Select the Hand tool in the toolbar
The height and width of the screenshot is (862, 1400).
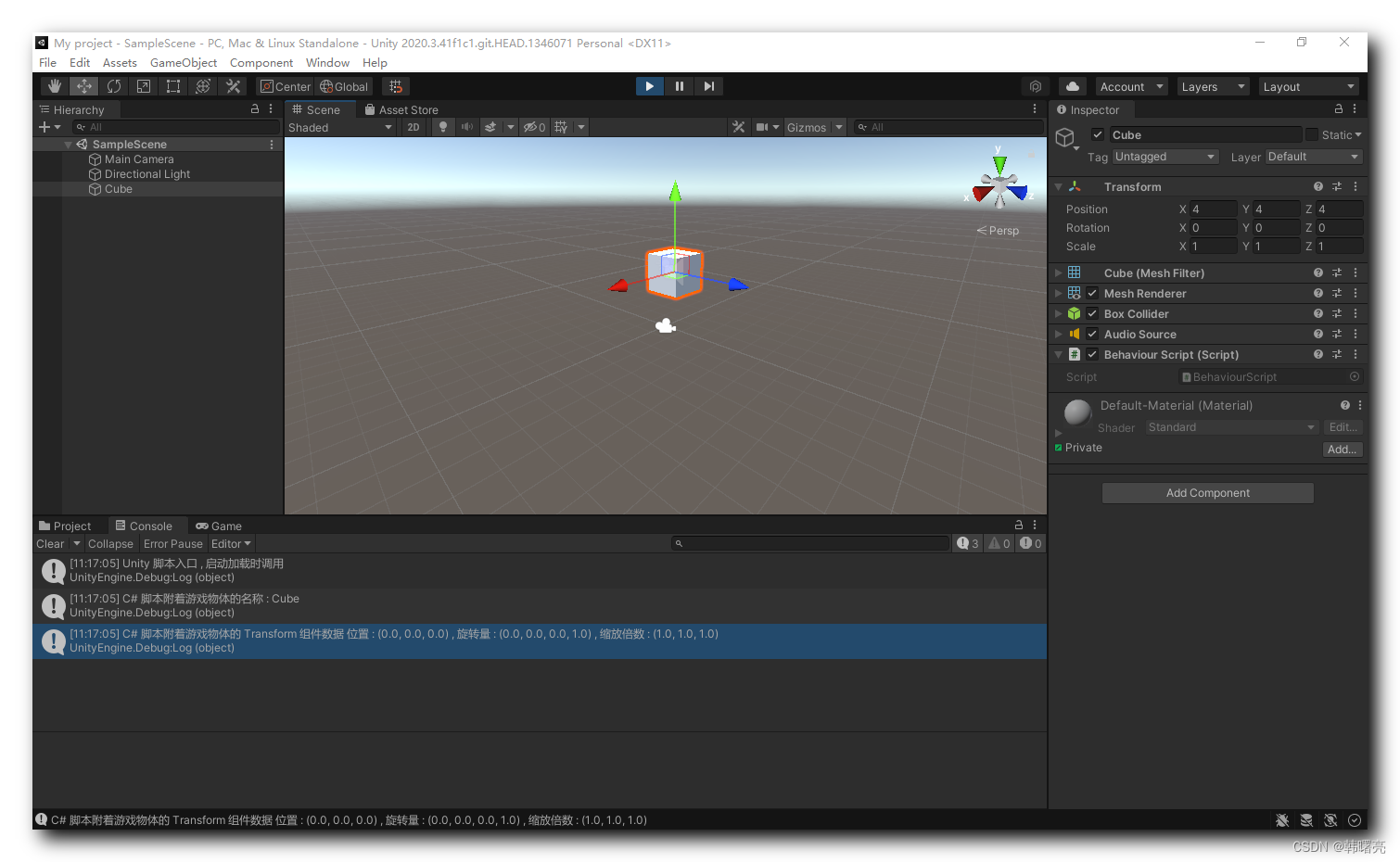(x=54, y=85)
